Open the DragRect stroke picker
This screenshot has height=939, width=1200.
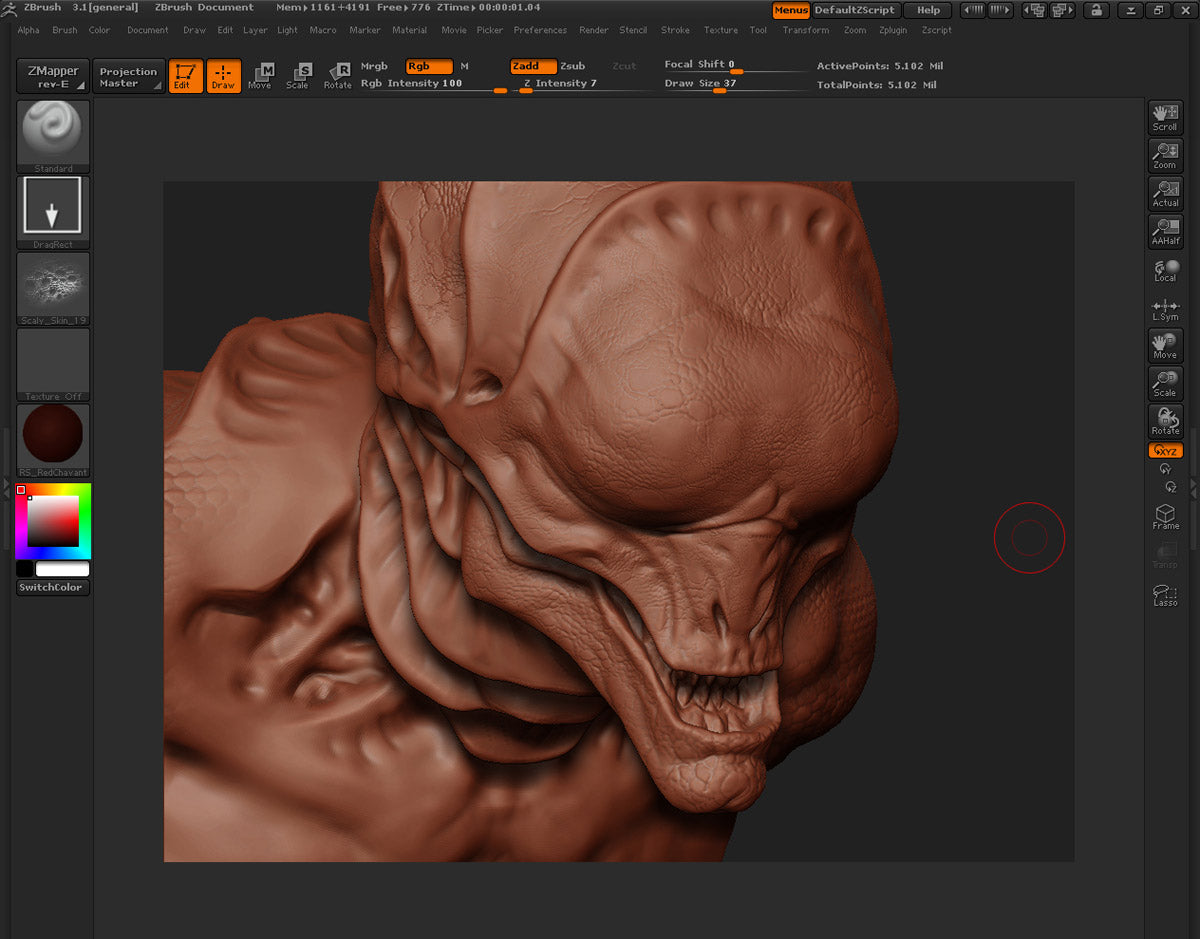(x=53, y=212)
